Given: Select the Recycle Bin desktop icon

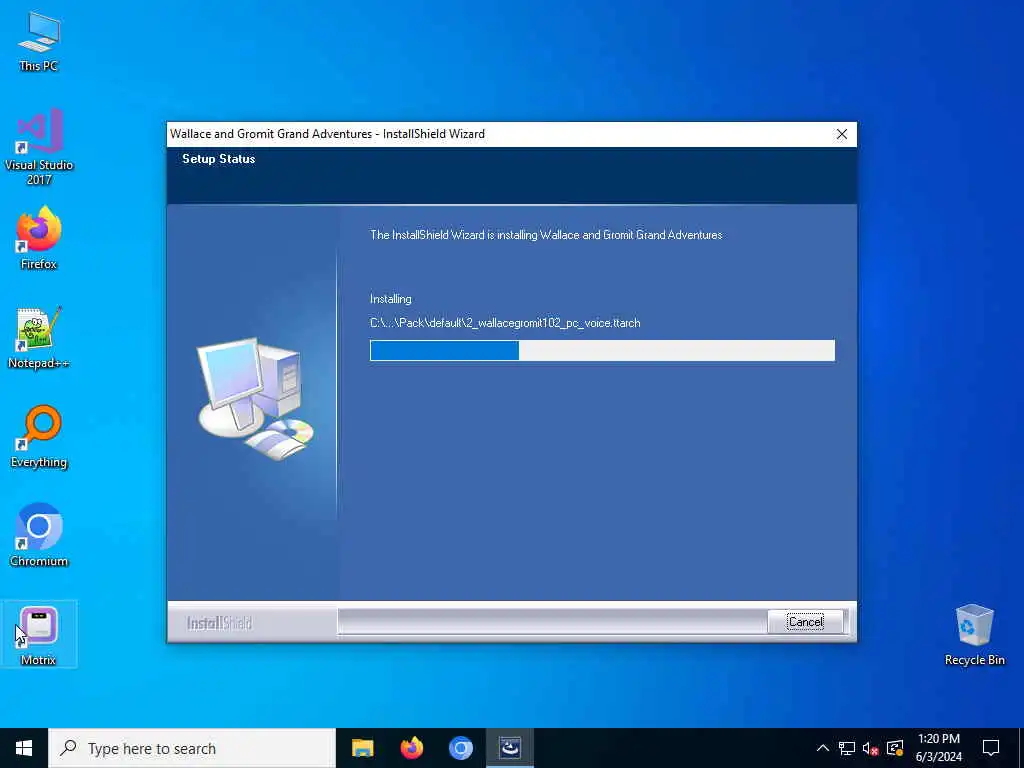Looking at the screenshot, I should 974,635.
